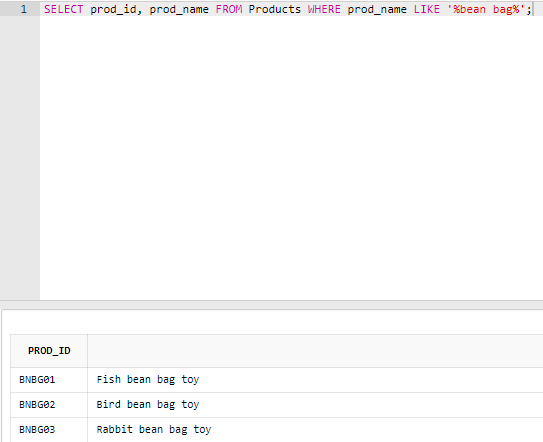Select the BNBG03 cell
This screenshot has height=442, width=543.
(x=49, y=430)
